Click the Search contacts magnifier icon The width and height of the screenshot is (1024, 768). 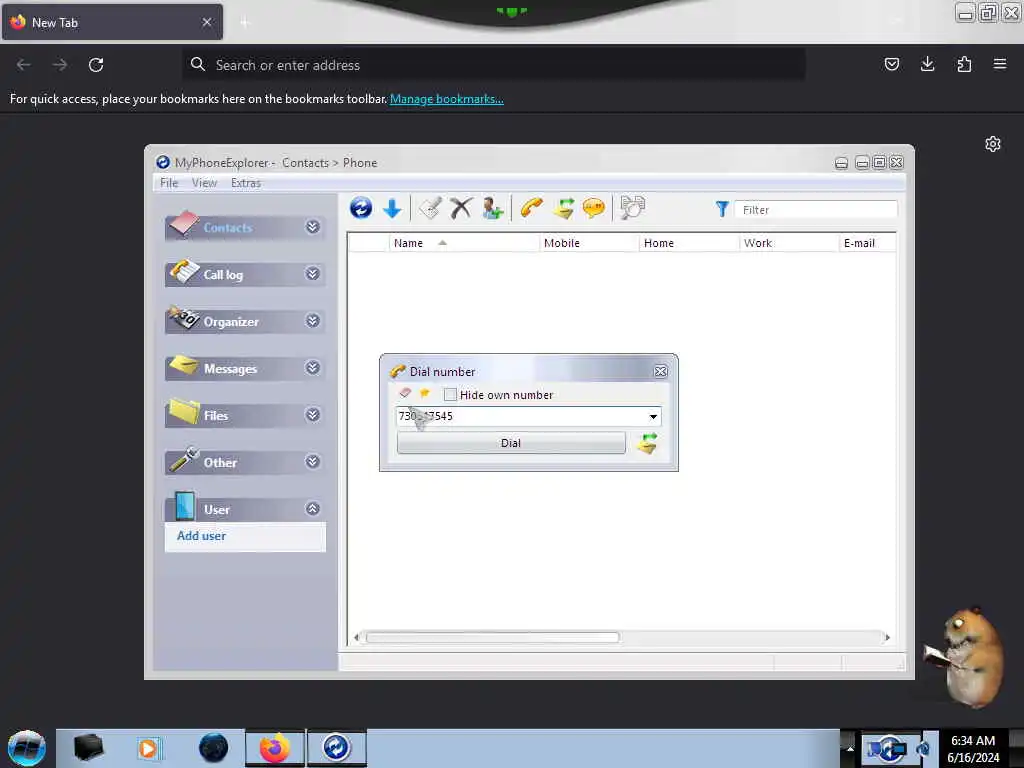632,208
